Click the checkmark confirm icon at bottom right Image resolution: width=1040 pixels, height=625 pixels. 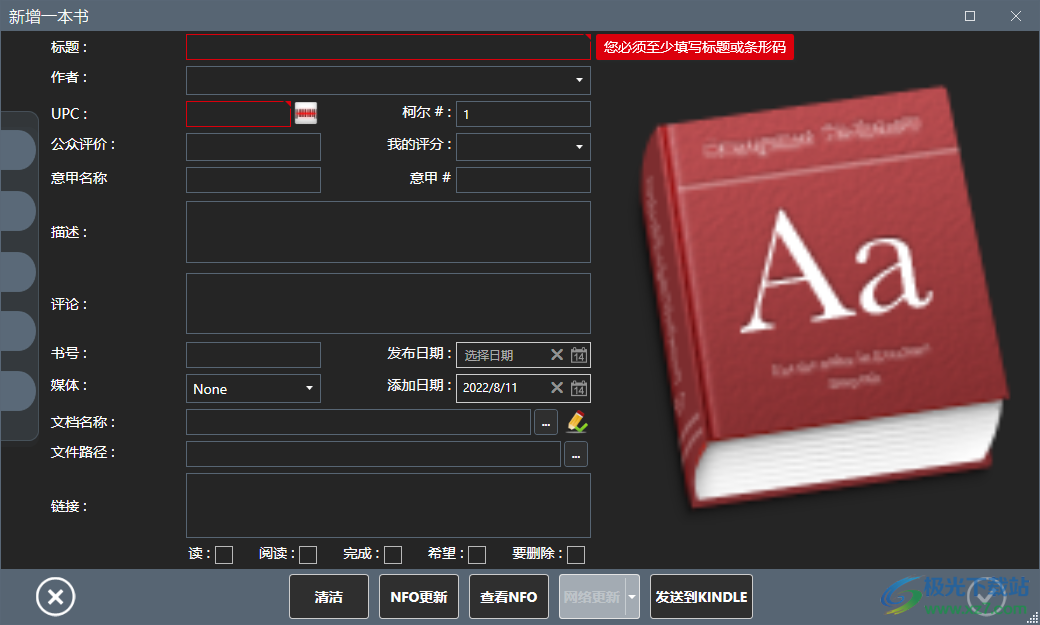click(986, 596)
